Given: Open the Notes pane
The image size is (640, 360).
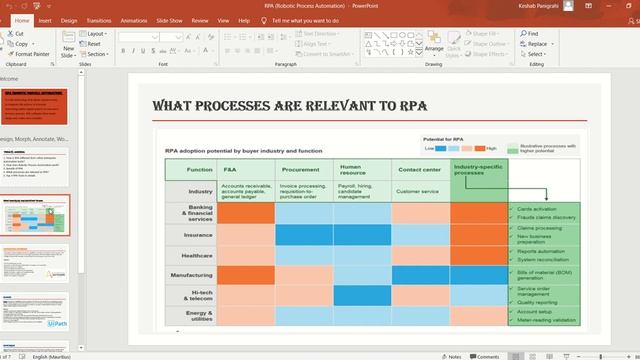Looking at the screenshot, I should tap(451, 357).
